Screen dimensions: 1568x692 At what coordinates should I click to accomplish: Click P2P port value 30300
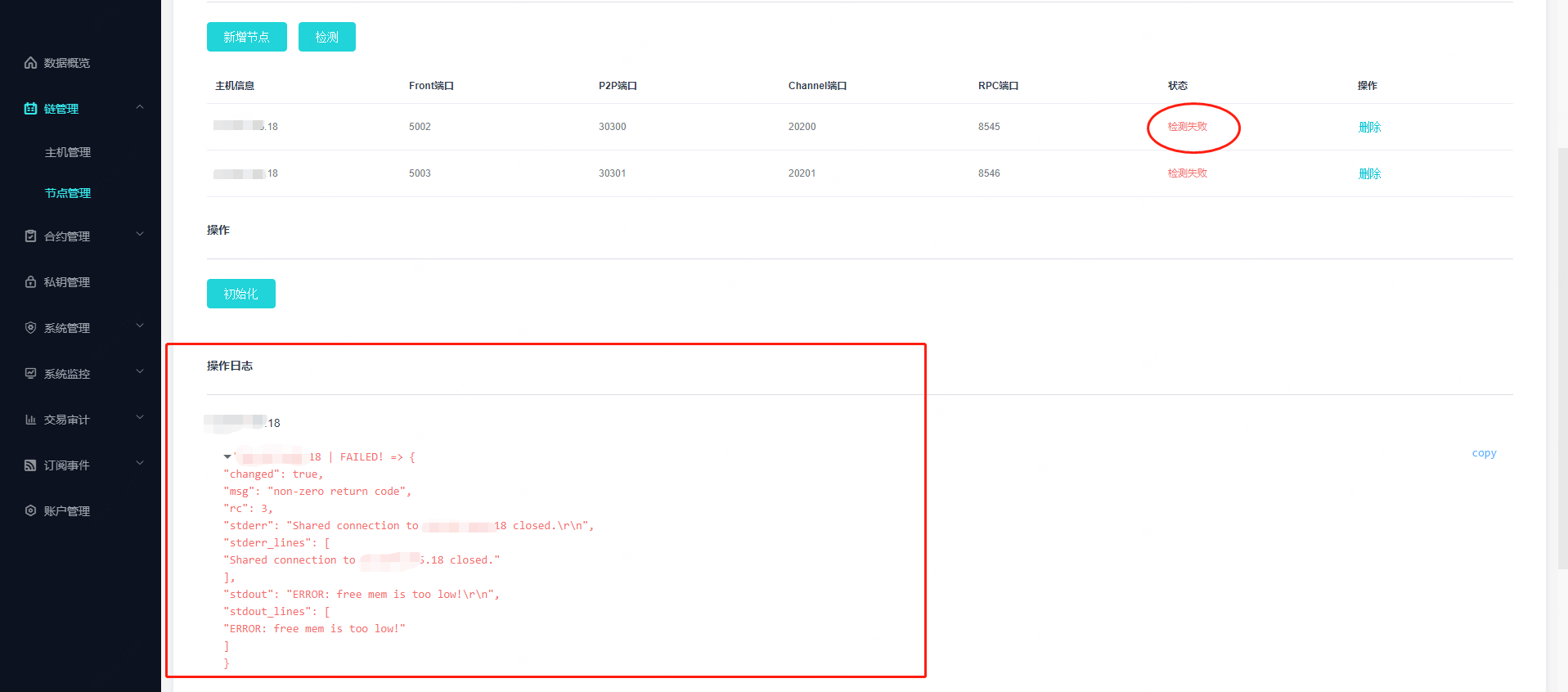[613, 127]
